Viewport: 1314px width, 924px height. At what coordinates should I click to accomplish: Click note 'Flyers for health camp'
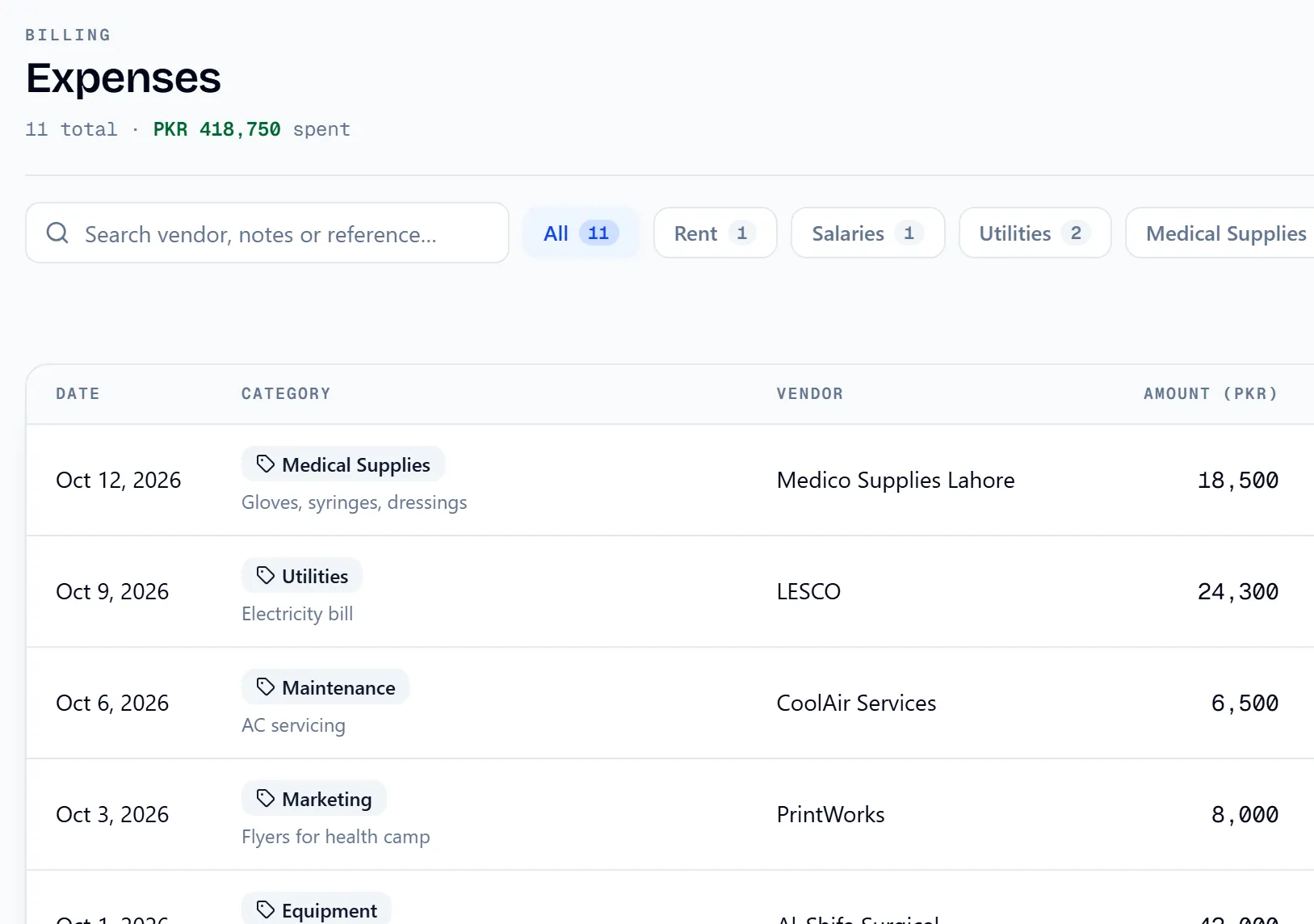tap(335, 837)
